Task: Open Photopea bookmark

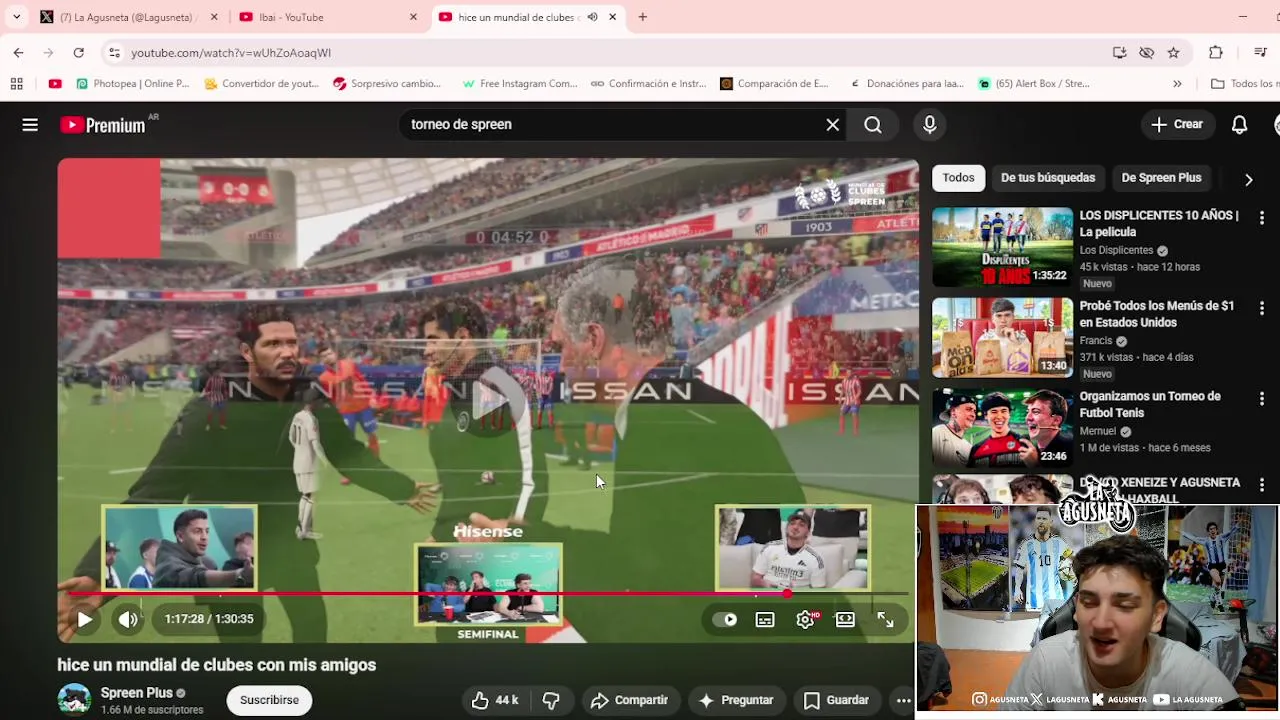Action: 133,84
